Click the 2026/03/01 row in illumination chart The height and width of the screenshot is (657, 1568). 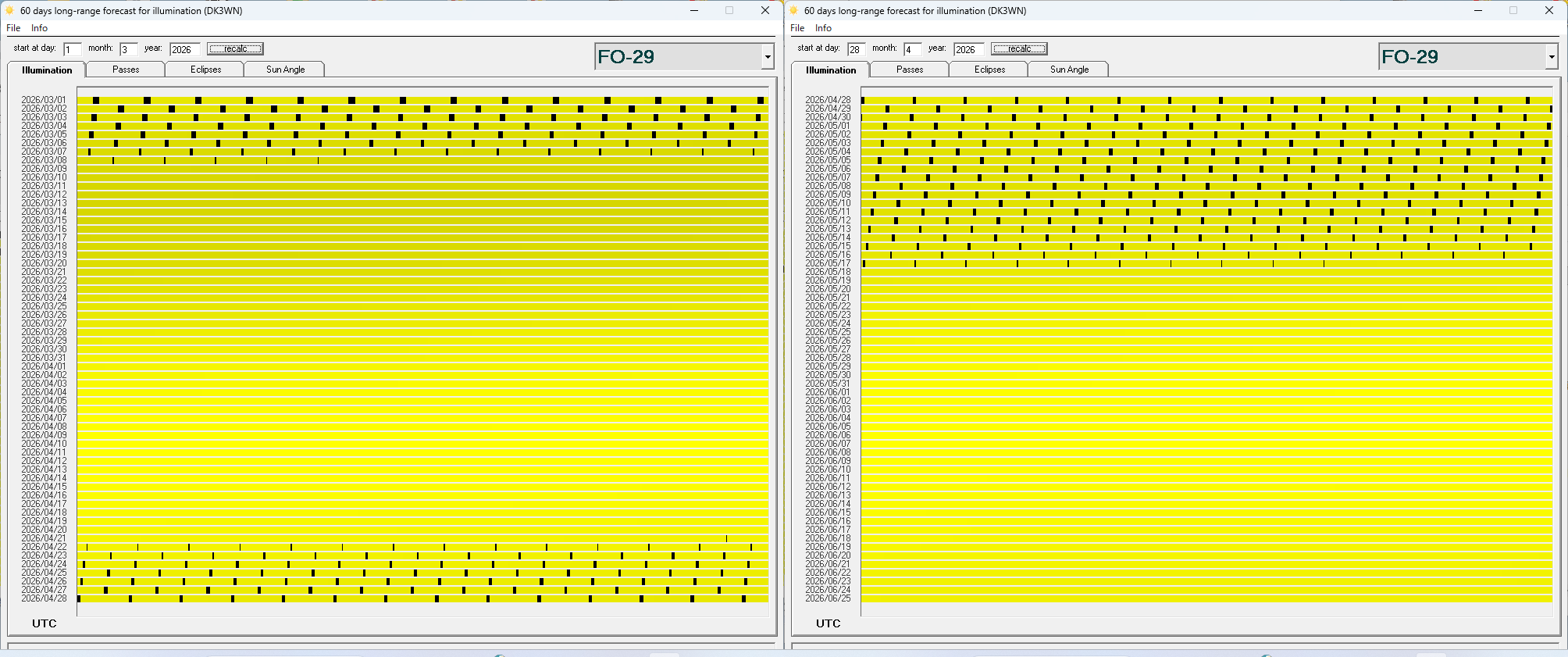[422, 100]
